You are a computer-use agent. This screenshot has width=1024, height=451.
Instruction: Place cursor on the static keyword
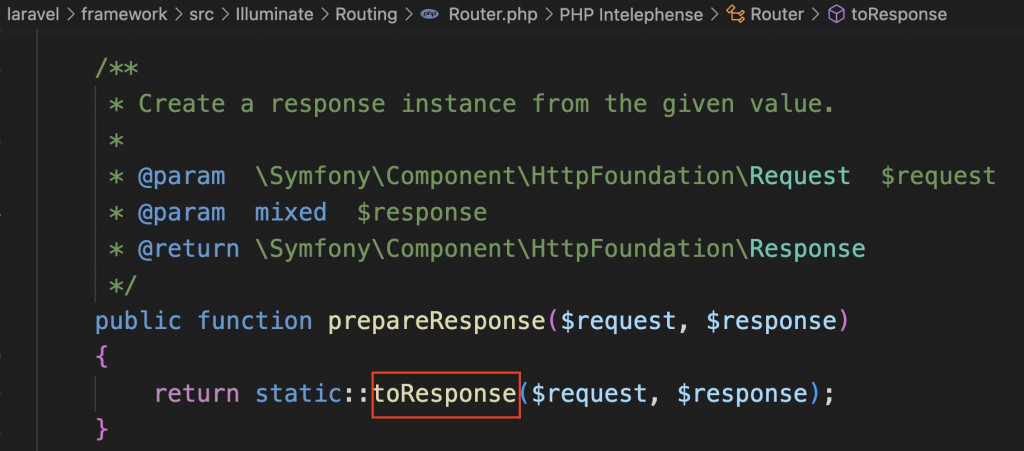(299, 394)
